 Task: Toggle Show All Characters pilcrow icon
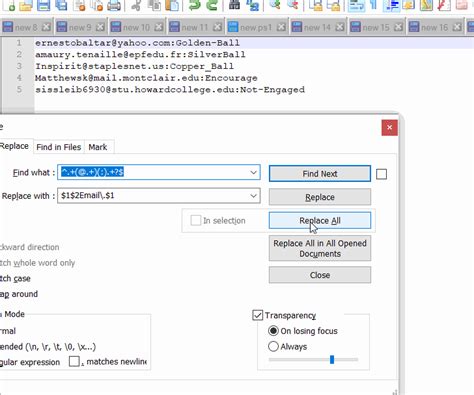tap(374, 5)
